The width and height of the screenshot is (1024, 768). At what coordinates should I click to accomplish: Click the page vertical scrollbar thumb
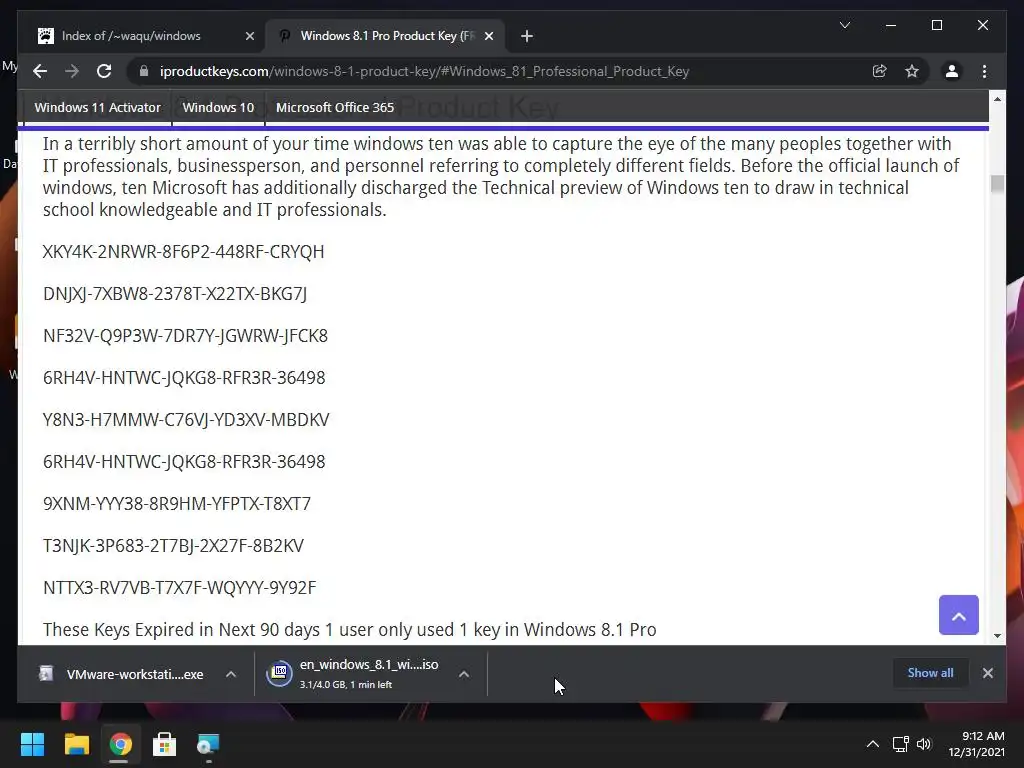[x=997, y=184]
